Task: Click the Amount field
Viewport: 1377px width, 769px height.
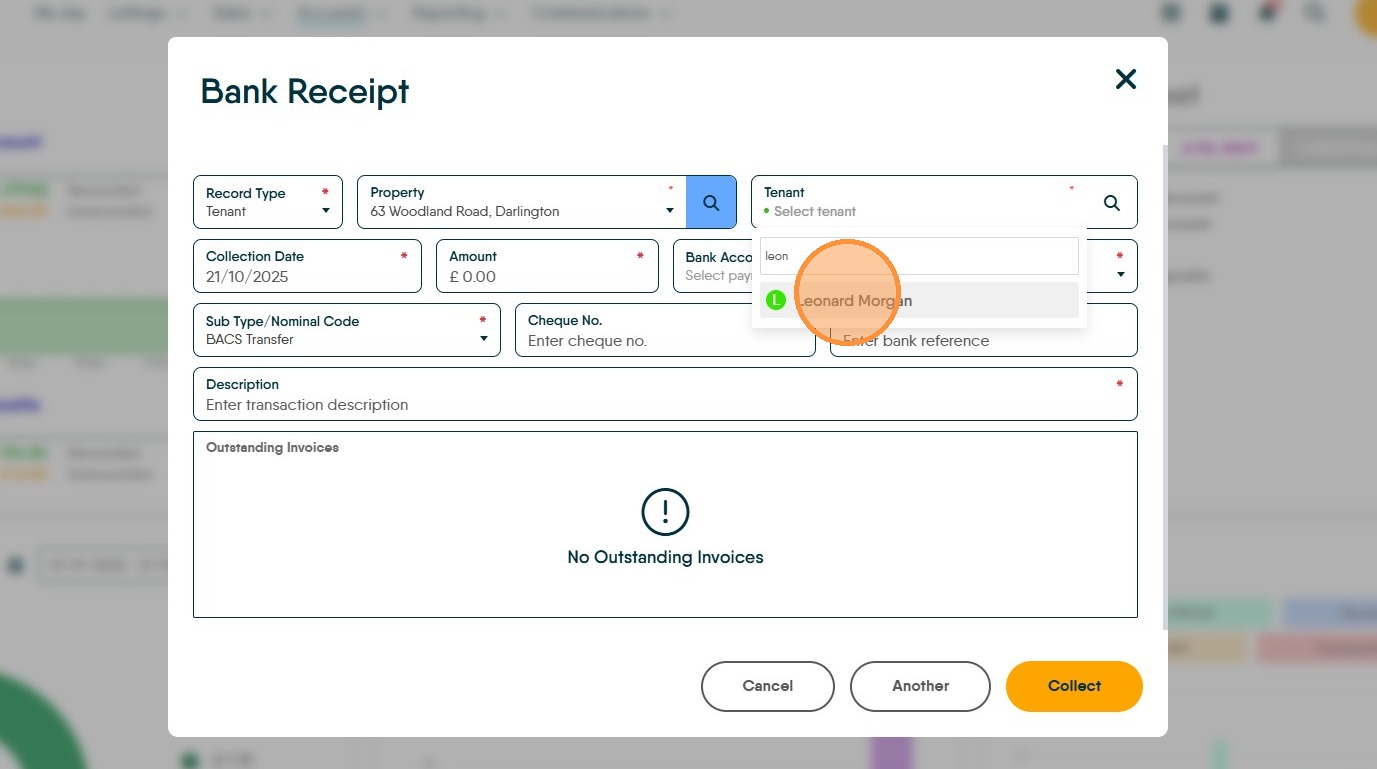Action: point(547,266)
